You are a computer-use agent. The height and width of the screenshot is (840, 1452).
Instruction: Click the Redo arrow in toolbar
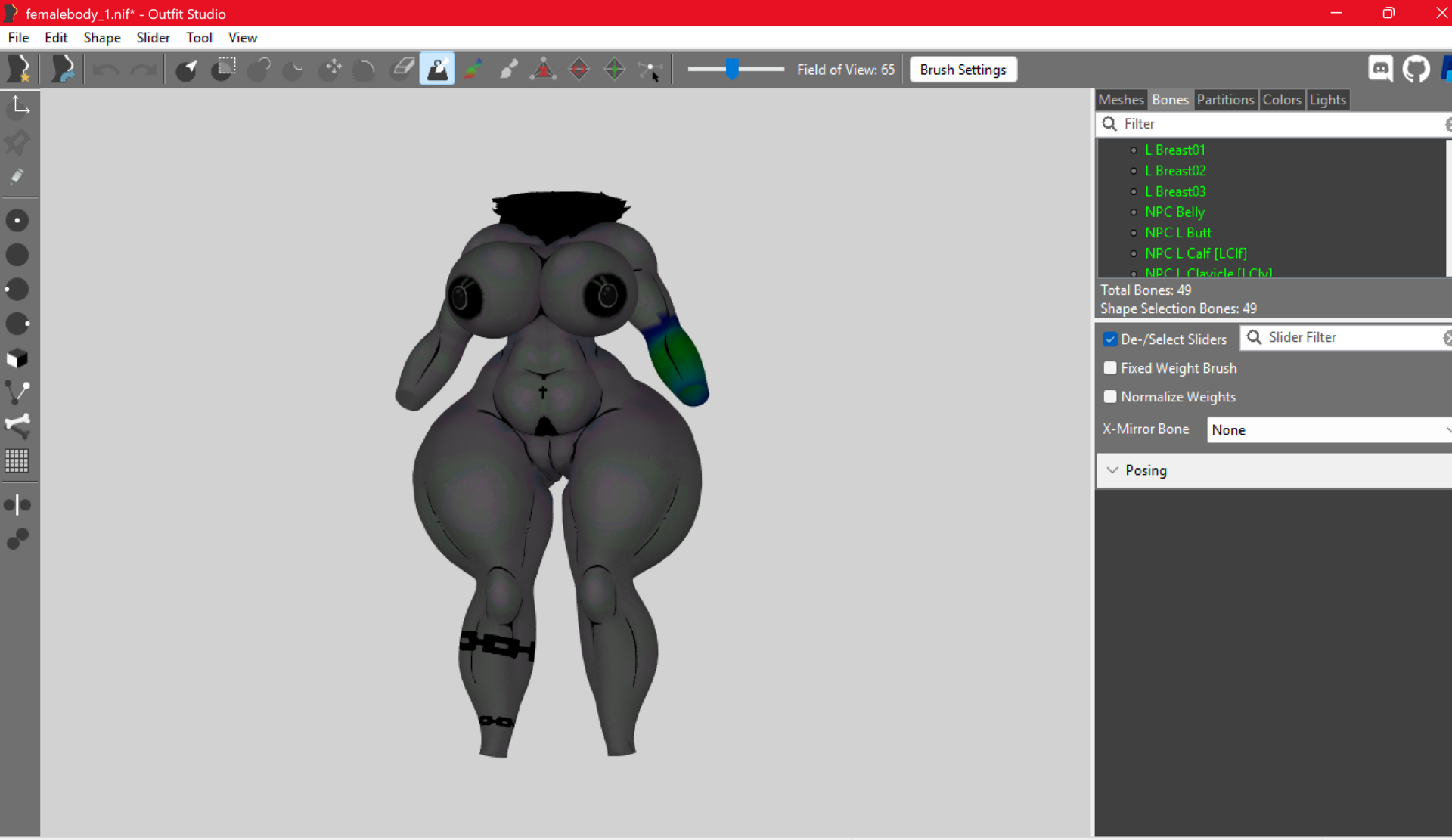tap(144, 70)
